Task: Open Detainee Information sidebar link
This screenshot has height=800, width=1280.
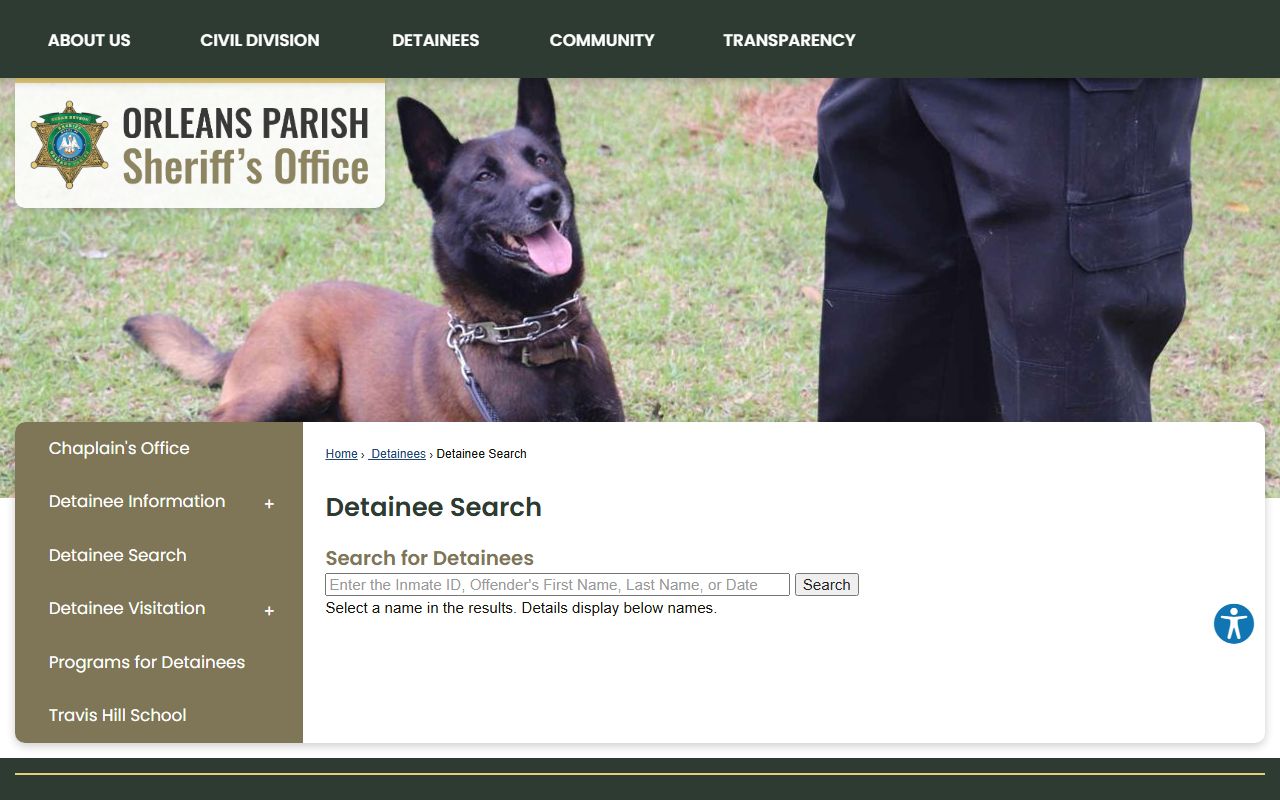Action: click(x=137, y=501)
